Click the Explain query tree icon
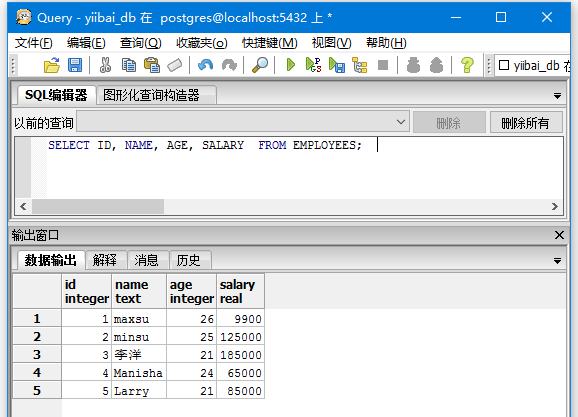Screen dimensions: 578x417 360,66
